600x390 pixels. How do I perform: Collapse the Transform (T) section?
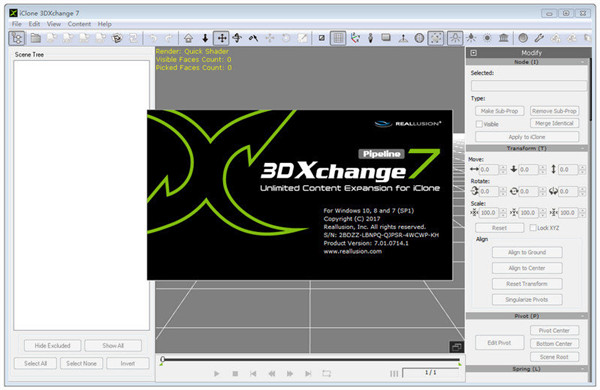pos(582,148)
